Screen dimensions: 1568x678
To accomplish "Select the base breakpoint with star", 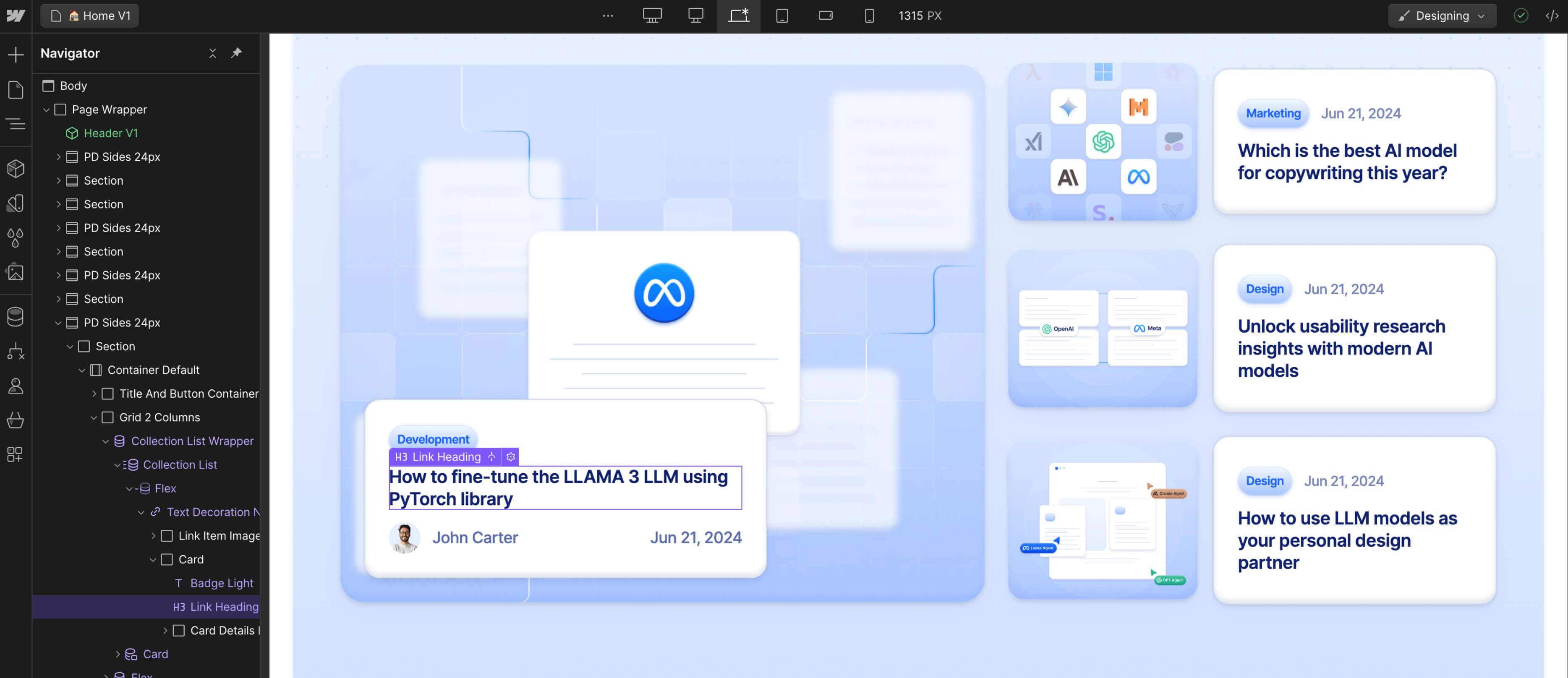I will pos(739,16).
